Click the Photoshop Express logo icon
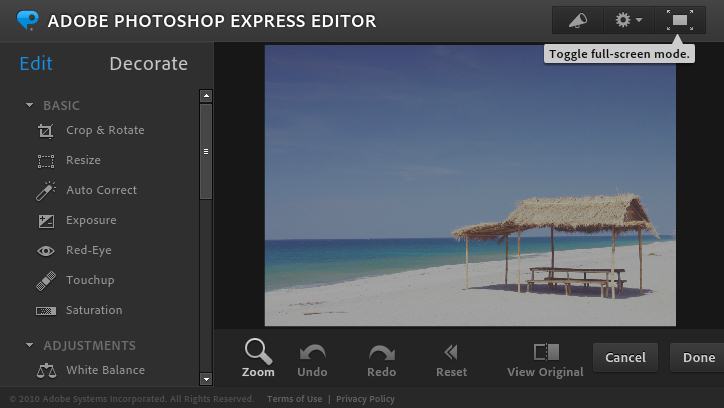724x408 pixels. point(28,21)
